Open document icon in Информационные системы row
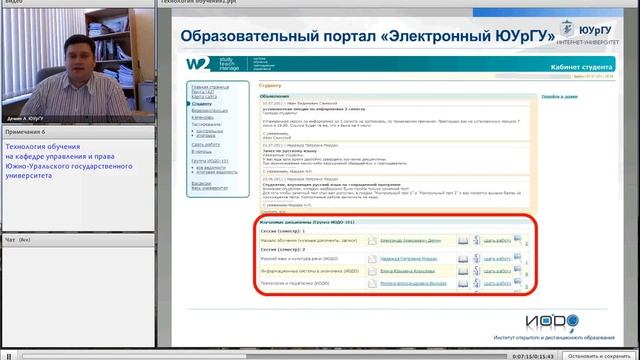 (x=372, y=271)
